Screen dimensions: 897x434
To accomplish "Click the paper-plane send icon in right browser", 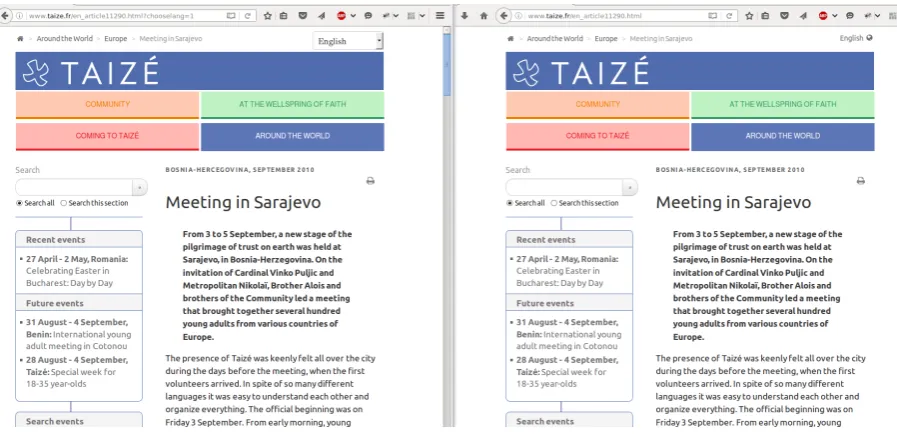I will (804, 16).
